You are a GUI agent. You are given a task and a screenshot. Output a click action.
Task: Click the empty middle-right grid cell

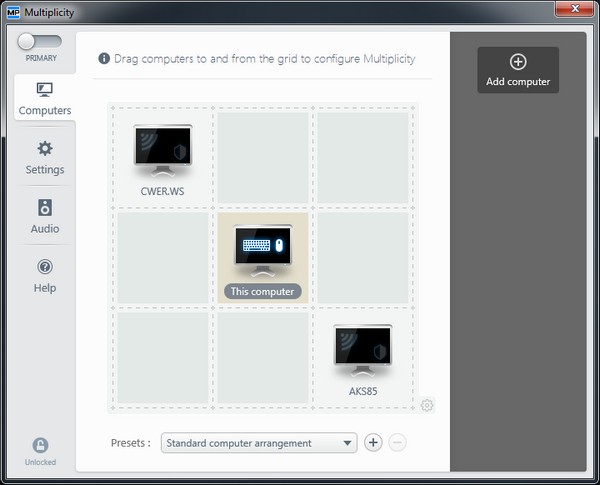(x=362, y=257)
